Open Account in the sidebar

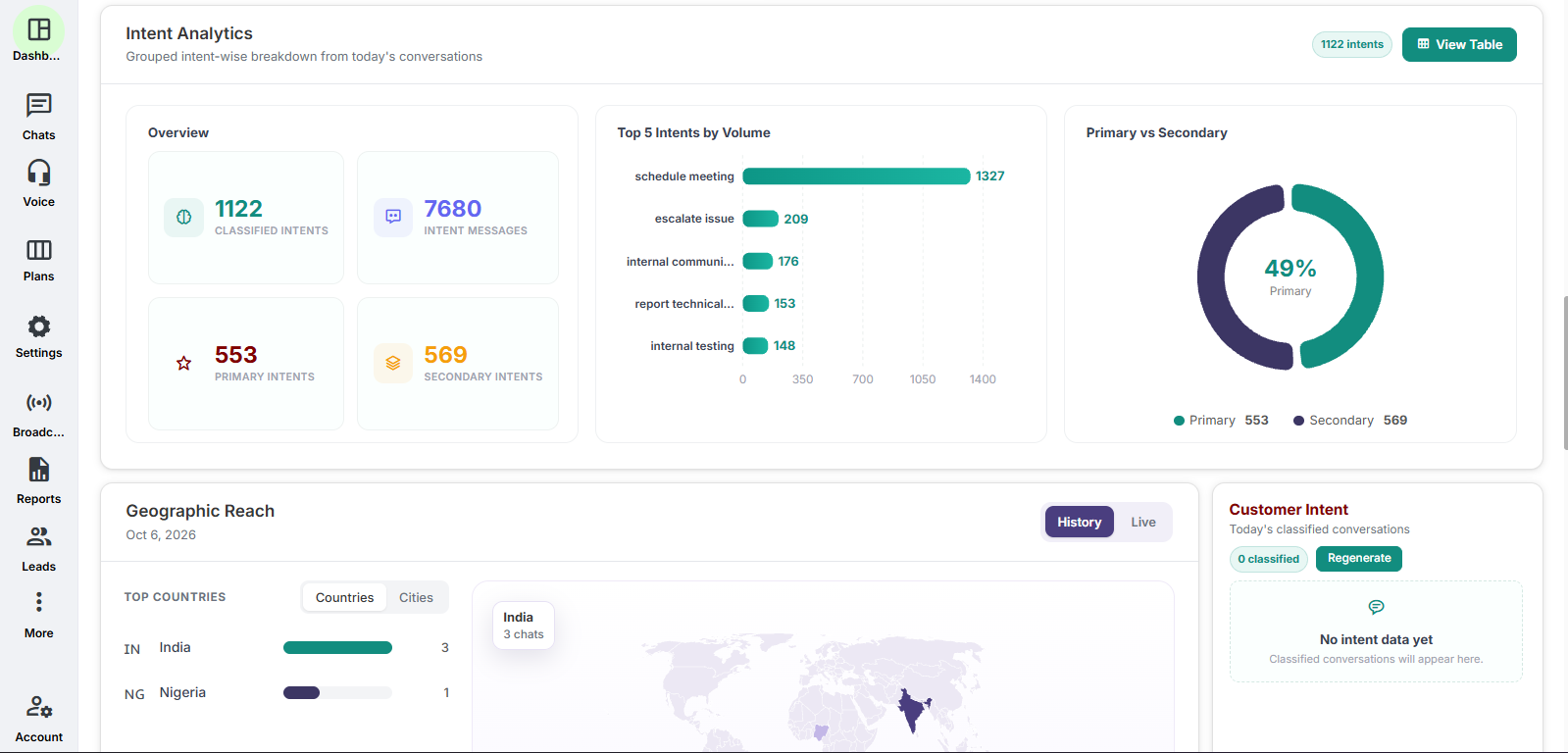point(39,706)
